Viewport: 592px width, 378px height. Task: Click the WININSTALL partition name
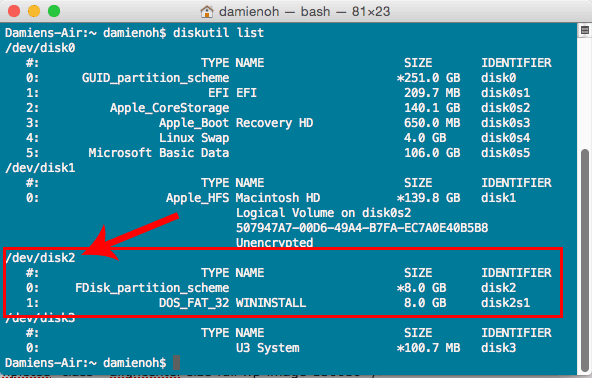(271, 303)
